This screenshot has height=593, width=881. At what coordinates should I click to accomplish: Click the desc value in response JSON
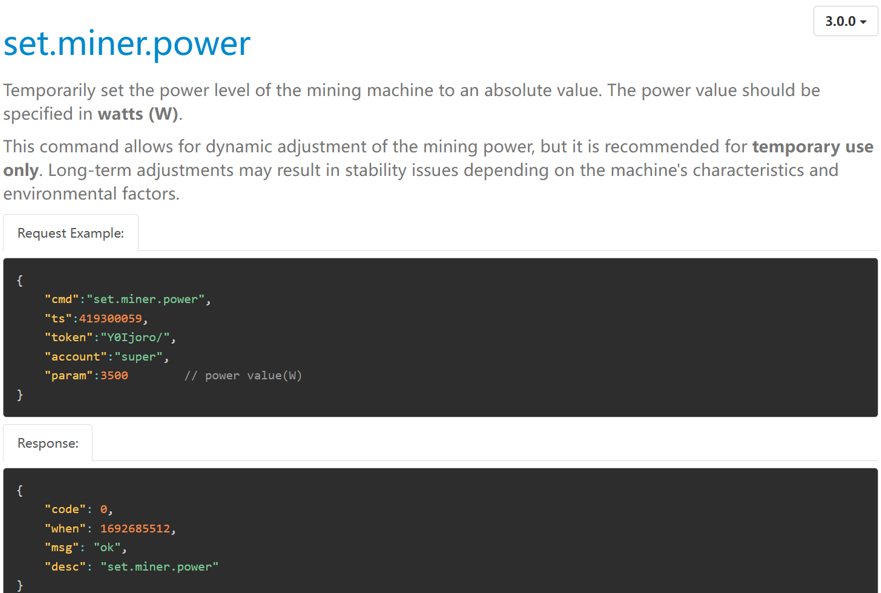point(160,567)
